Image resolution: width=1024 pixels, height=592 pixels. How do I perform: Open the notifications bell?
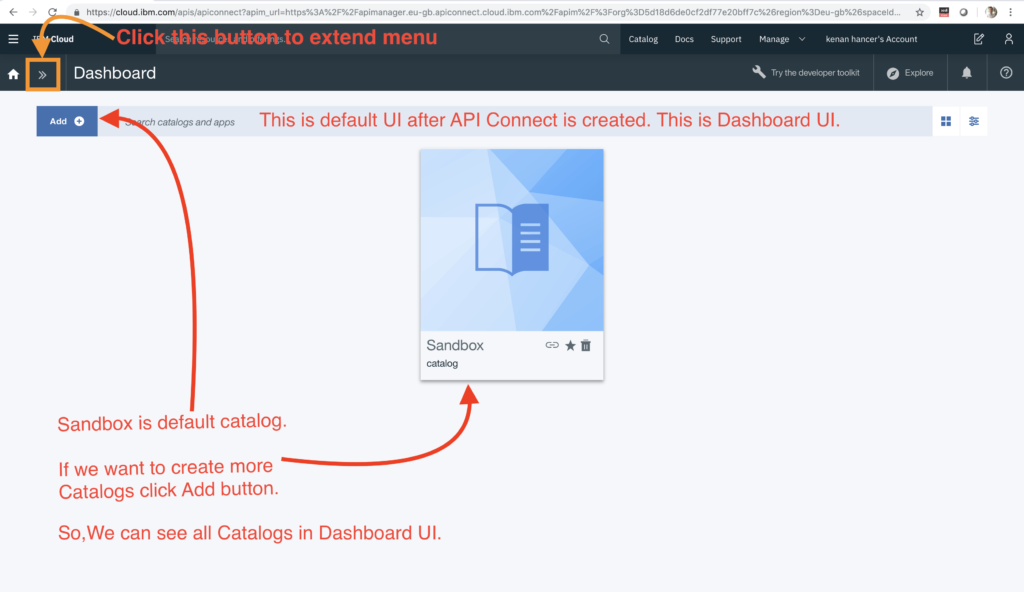click(967, 73)
